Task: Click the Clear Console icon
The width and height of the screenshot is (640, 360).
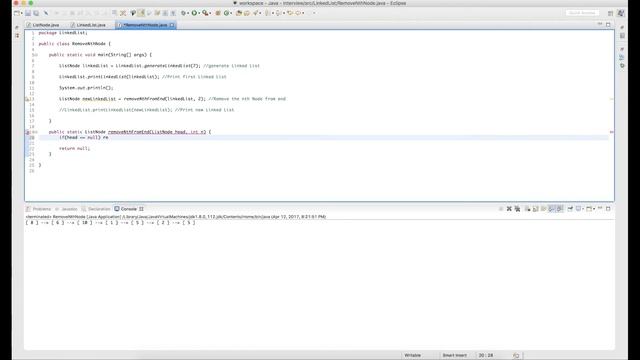Action: click(527, 209)
